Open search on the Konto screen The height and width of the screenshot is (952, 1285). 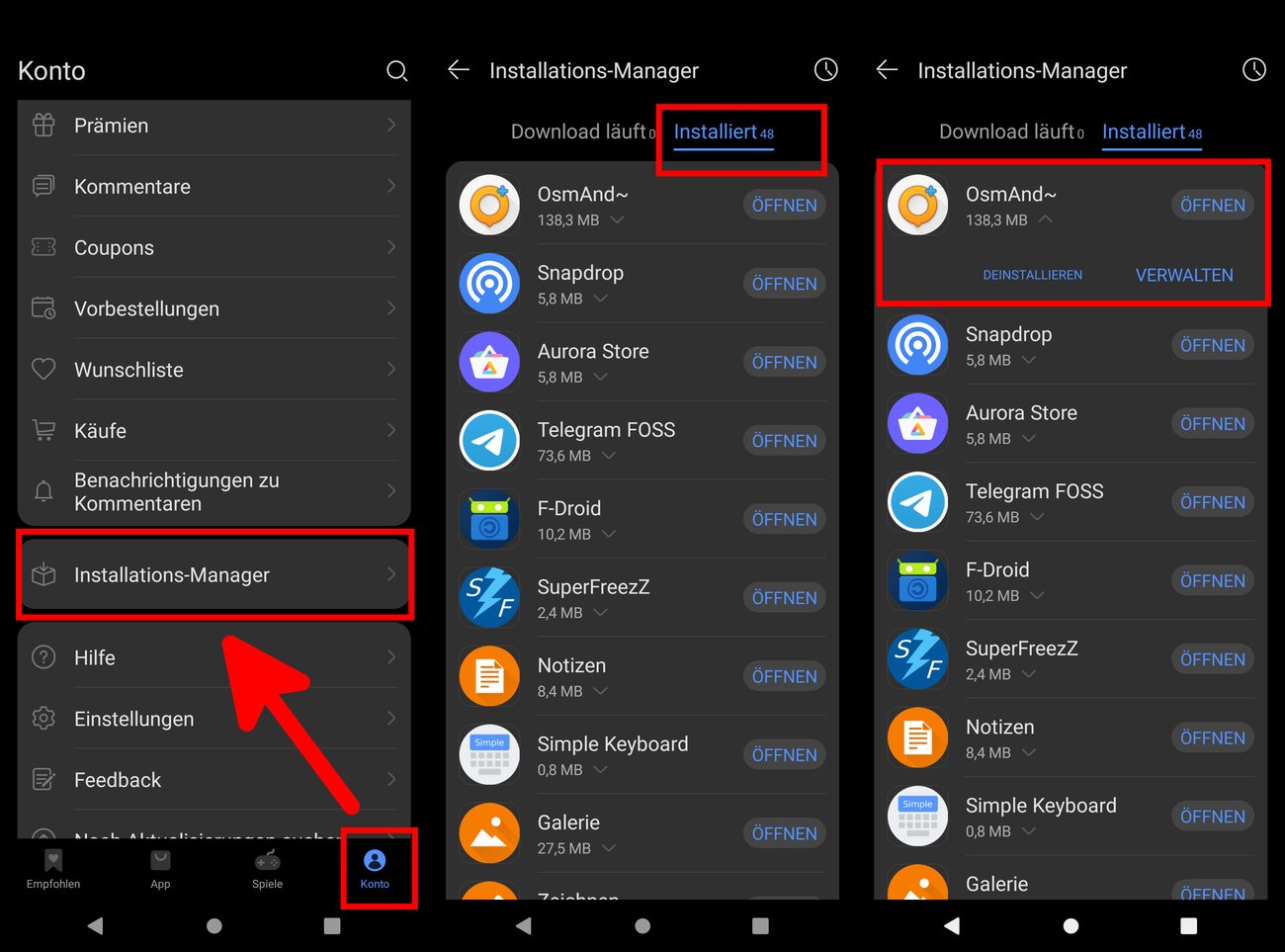(x=397, y=70)
